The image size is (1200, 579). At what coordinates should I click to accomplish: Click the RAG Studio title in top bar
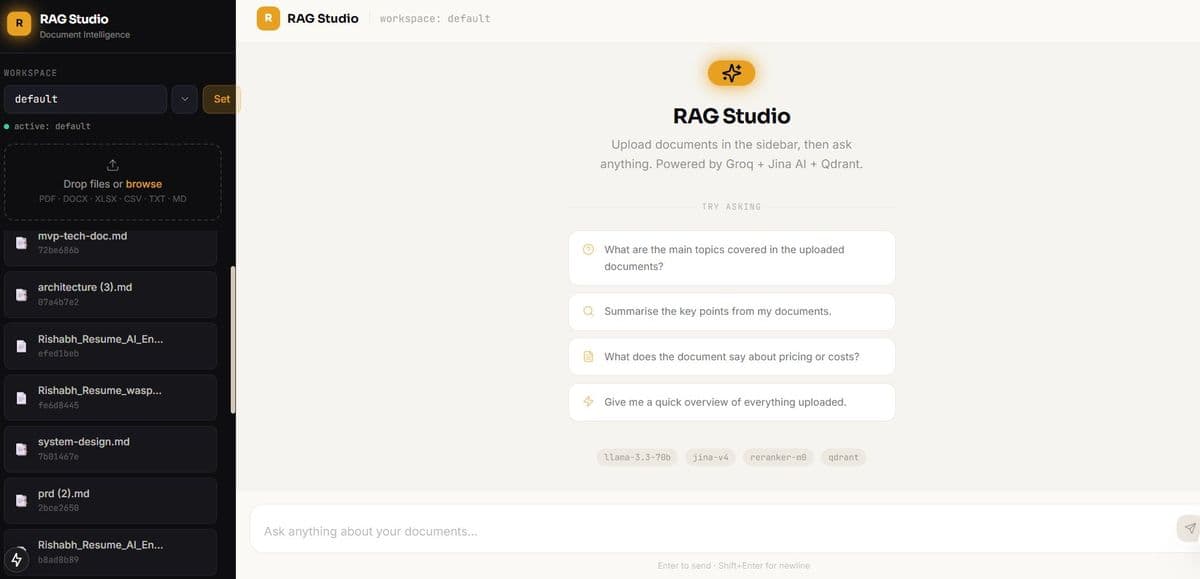(320, 17)
